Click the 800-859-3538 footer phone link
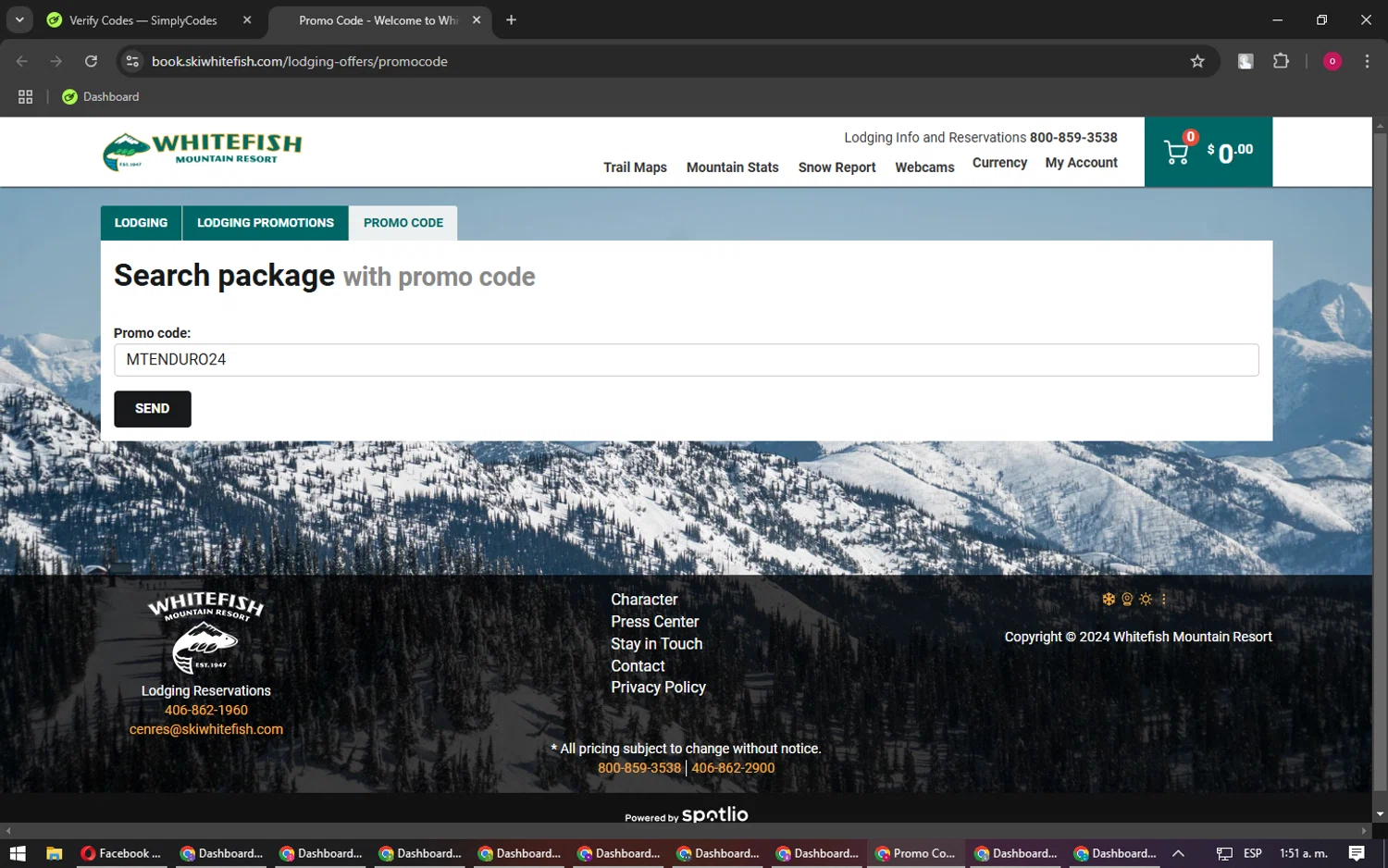The image size is (1388, 868). (x=639, y=768)
